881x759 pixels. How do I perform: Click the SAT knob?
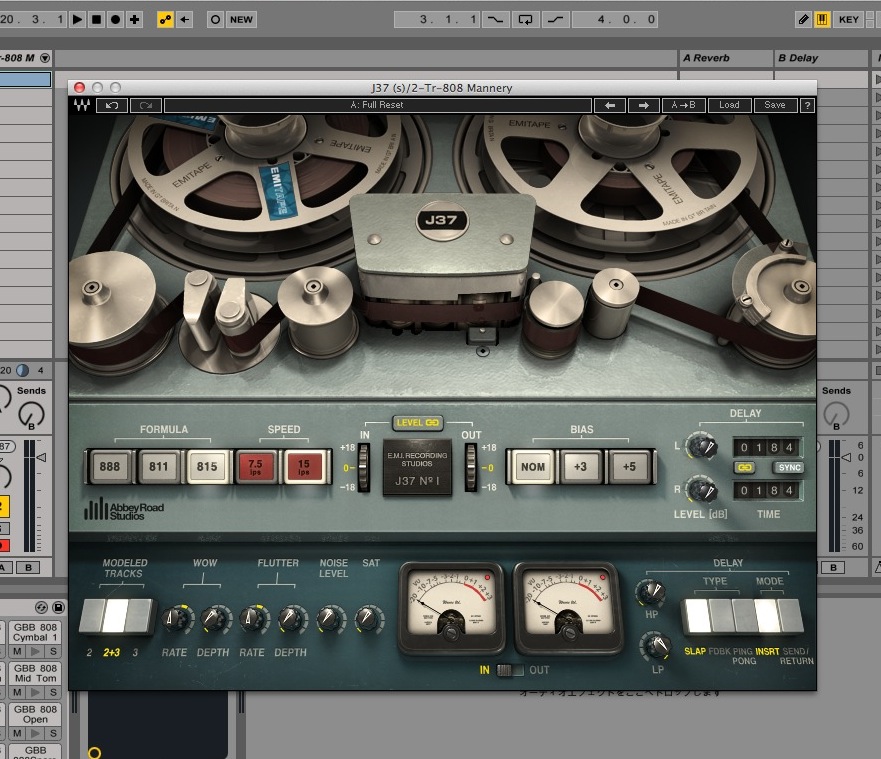(x=369, y=619)
